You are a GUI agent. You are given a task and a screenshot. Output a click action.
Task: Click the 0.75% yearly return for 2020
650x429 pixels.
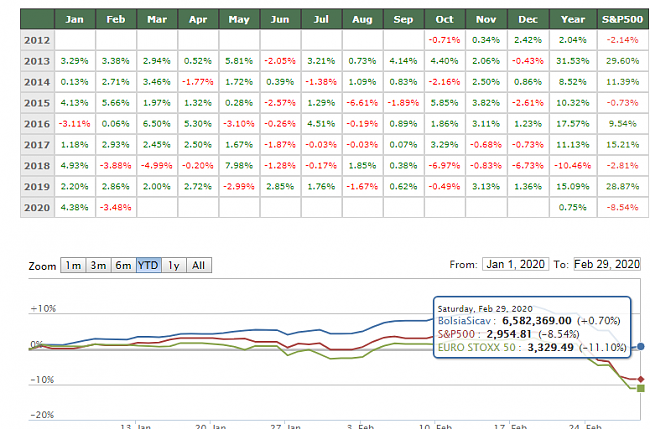click(572, 208)
